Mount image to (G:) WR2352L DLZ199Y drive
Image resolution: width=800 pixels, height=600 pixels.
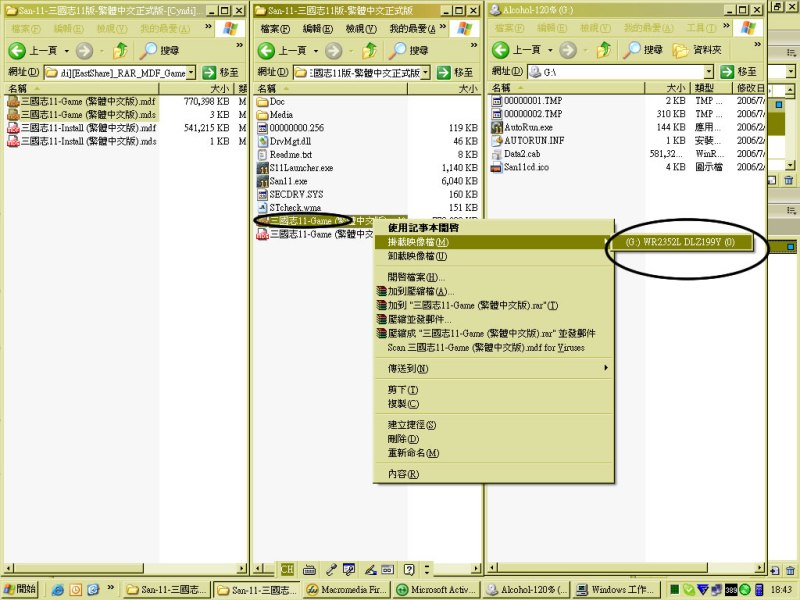680,242
